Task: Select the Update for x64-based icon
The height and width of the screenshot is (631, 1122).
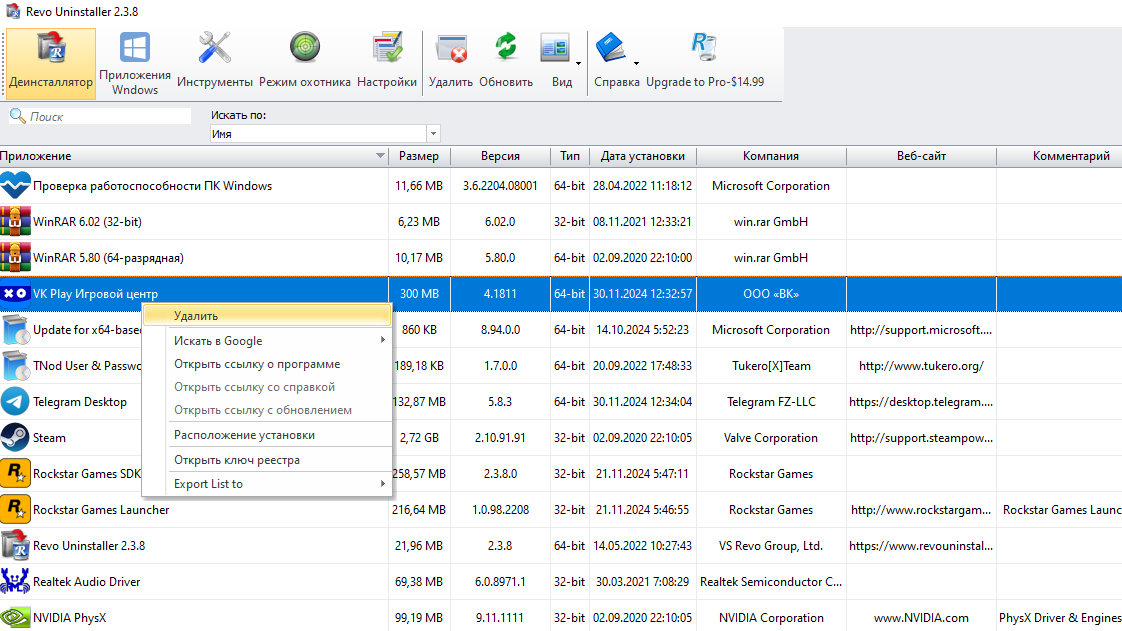Action: (x=15, y=330)
